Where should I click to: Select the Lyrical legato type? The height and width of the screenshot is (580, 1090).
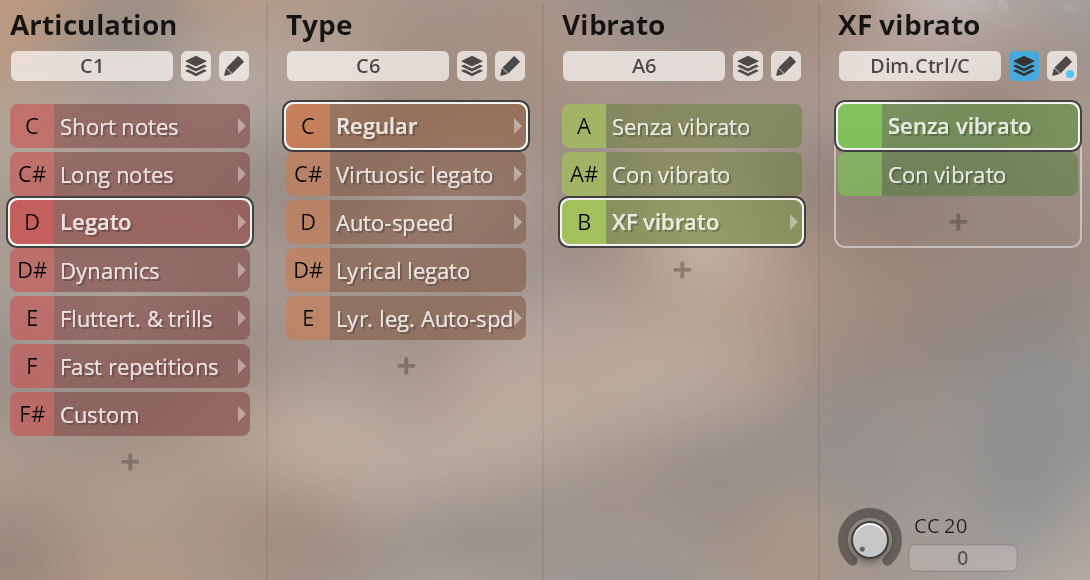tap(406, 271)
